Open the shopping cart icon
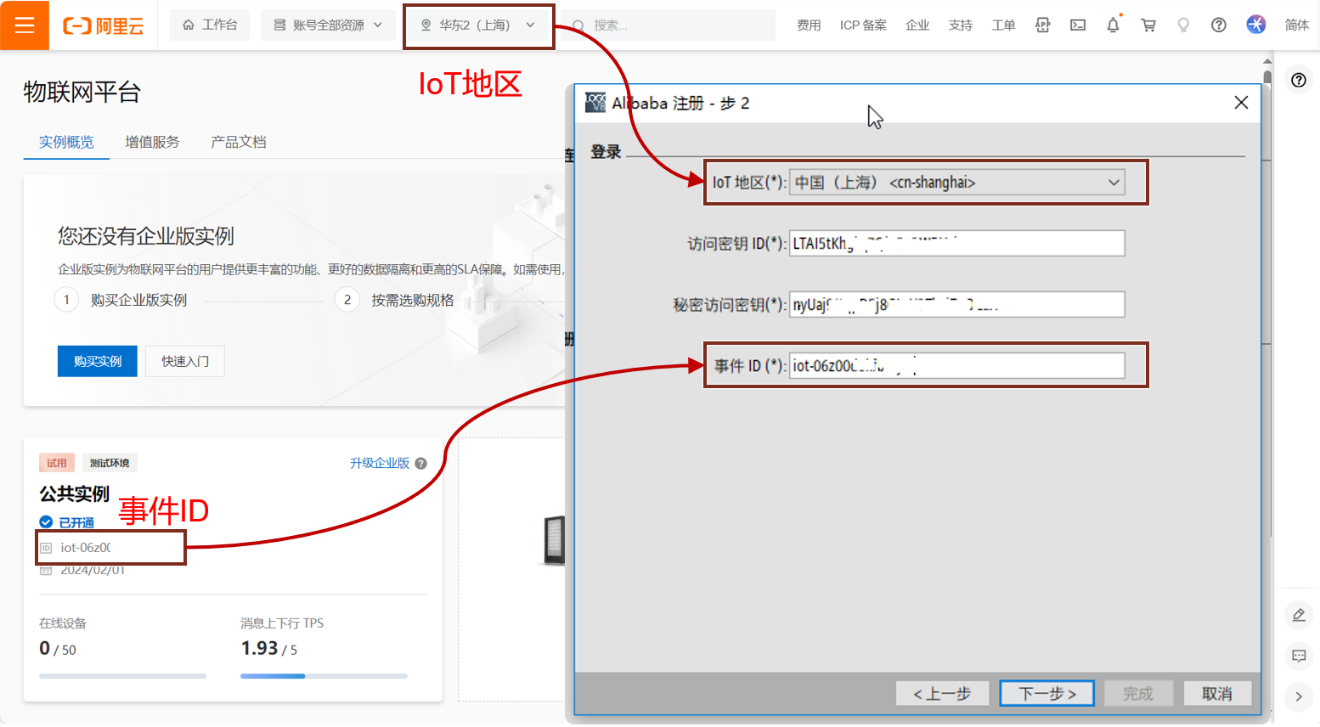The width and height of the screenshot is (1320, 727). coord(1148,25)
